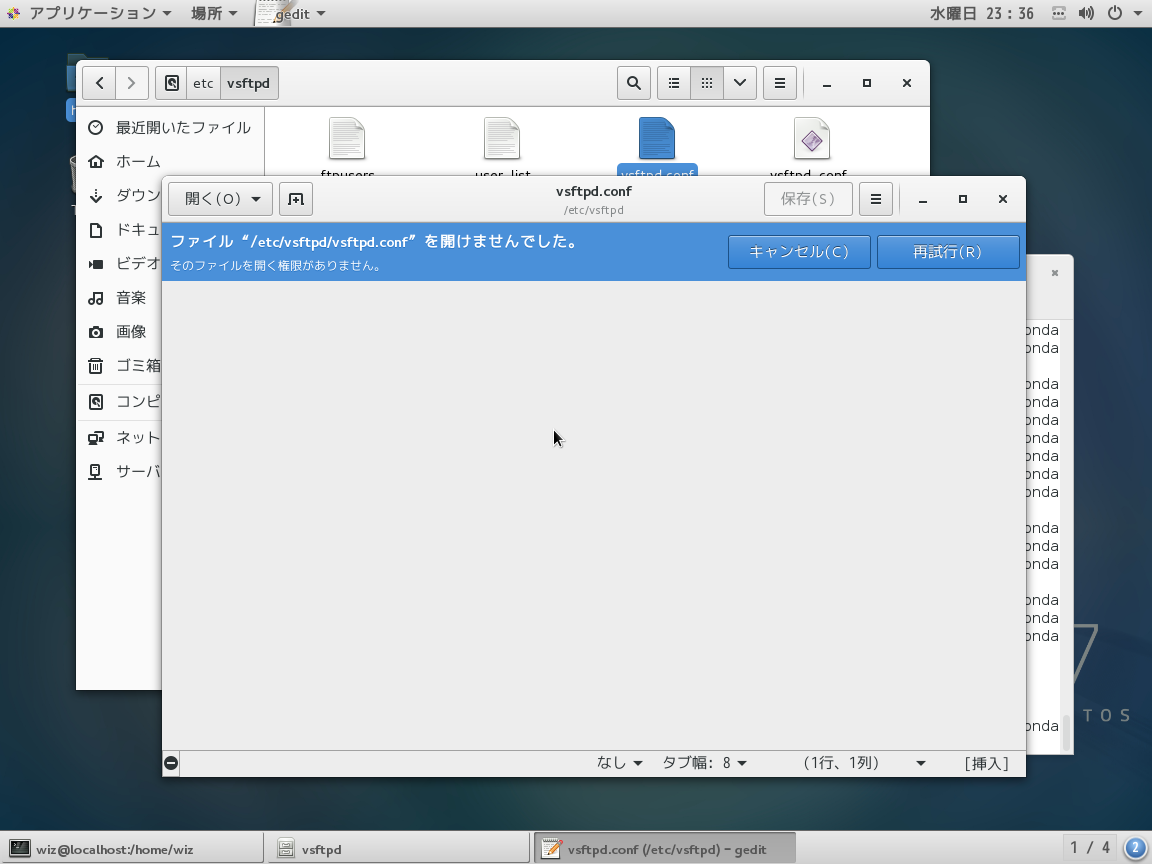Open view options dropdown in file manager
The width and height of the screenshot is (1152, 864).
click(x=740, y=83)
